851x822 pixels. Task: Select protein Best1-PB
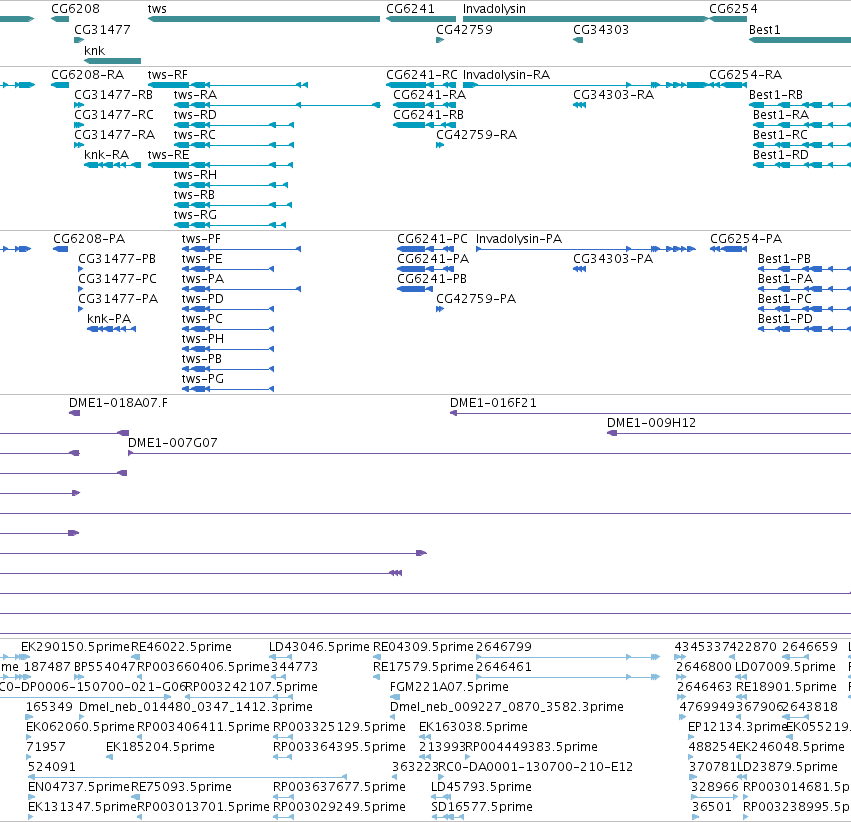[804, 269]
